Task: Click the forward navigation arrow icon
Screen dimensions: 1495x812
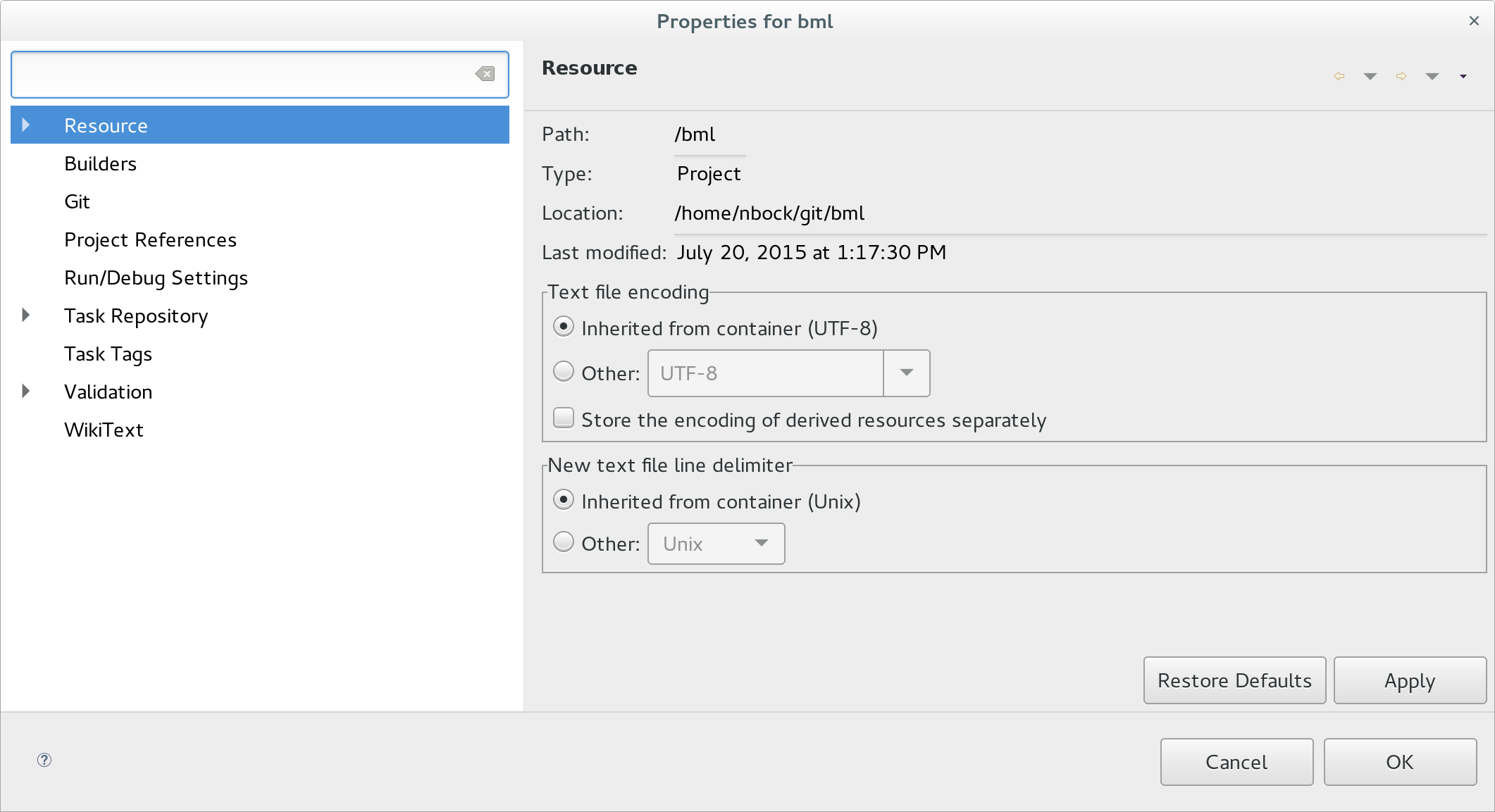Action: [1401, 76]
